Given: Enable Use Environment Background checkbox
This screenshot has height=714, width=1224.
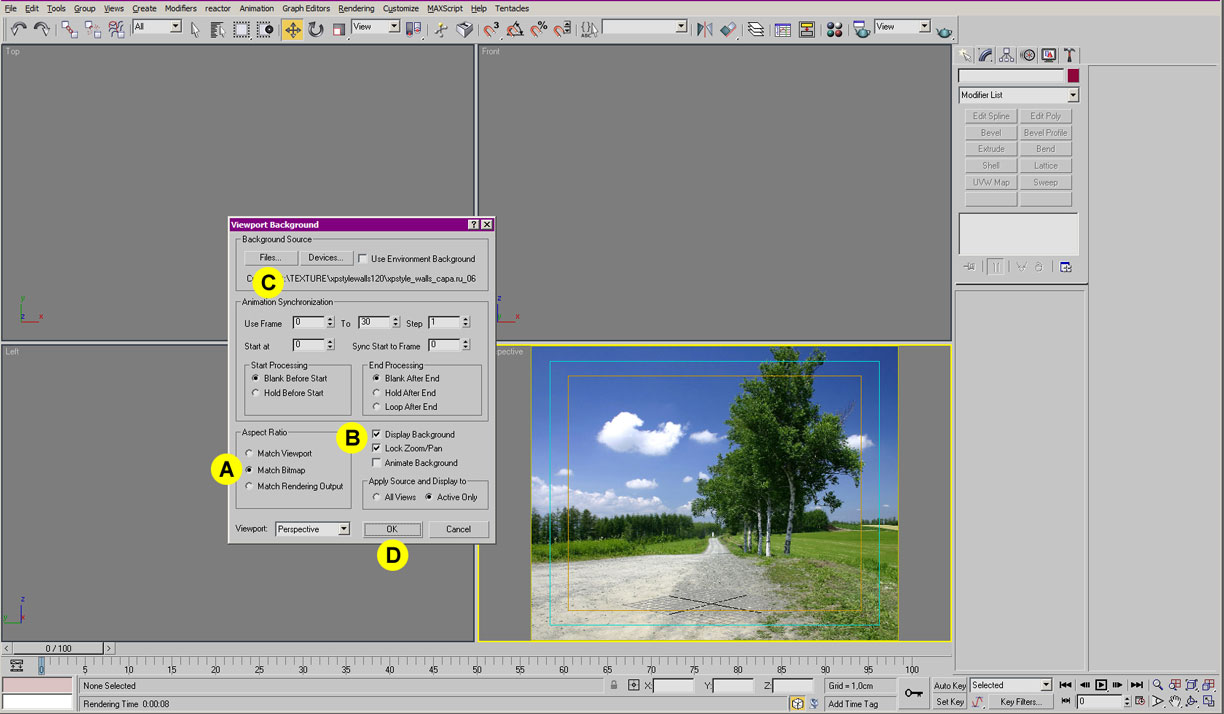Looking at the screenshot, I should coord(363,259).
